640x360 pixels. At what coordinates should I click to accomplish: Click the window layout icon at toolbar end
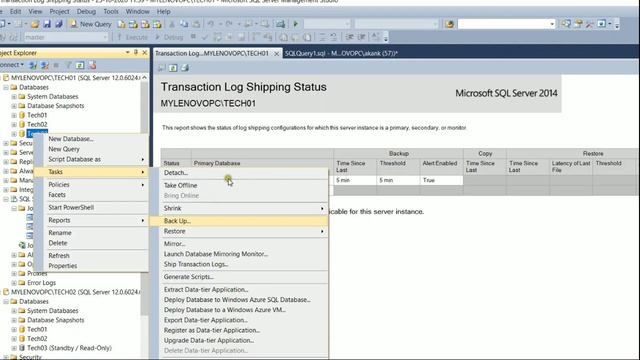click(601, 24)
